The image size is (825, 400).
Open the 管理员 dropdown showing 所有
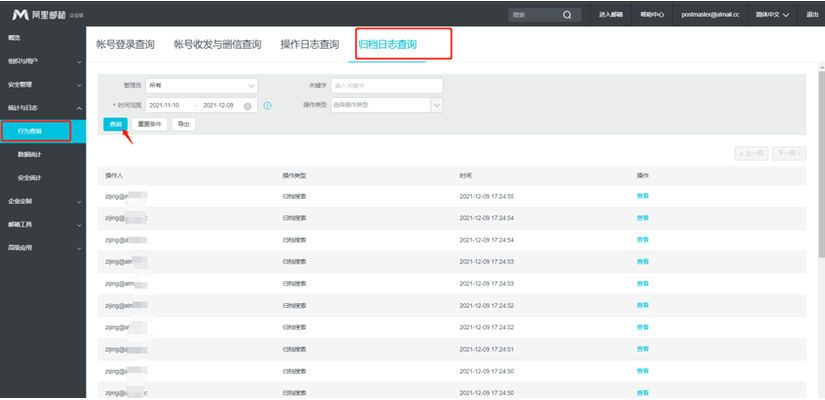coord(201,86)
